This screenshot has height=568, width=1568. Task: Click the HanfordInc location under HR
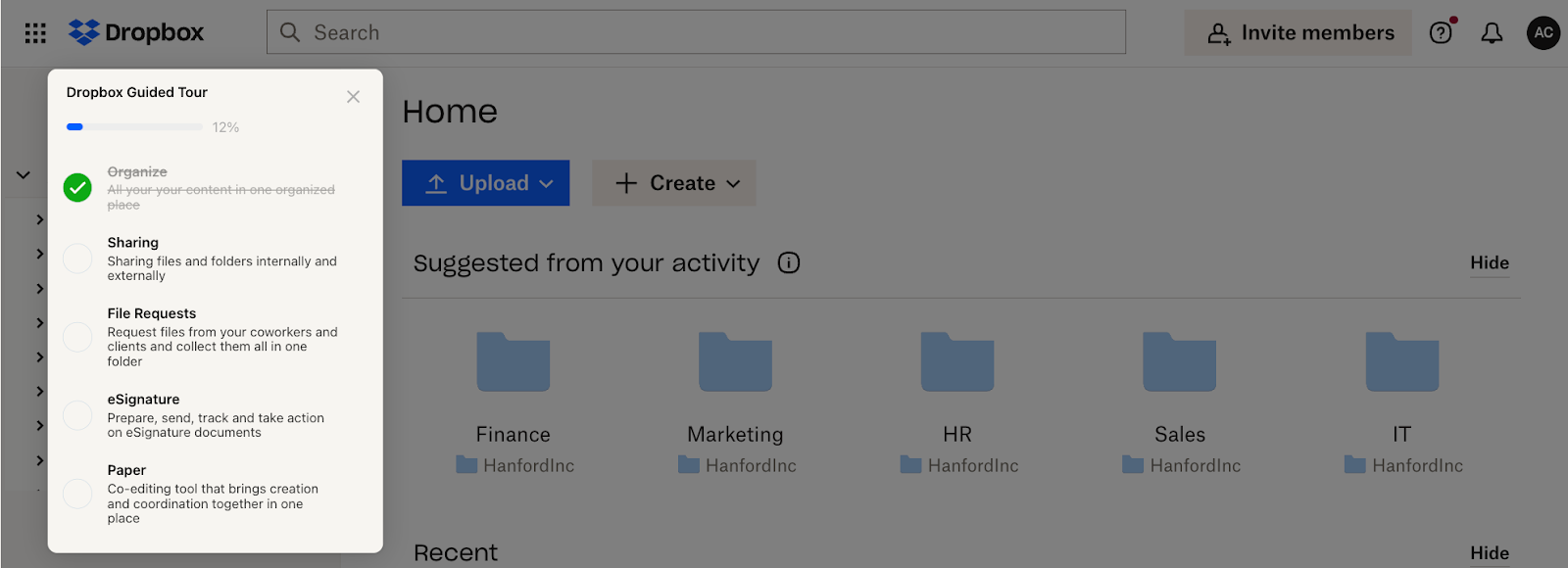(960, 465)
